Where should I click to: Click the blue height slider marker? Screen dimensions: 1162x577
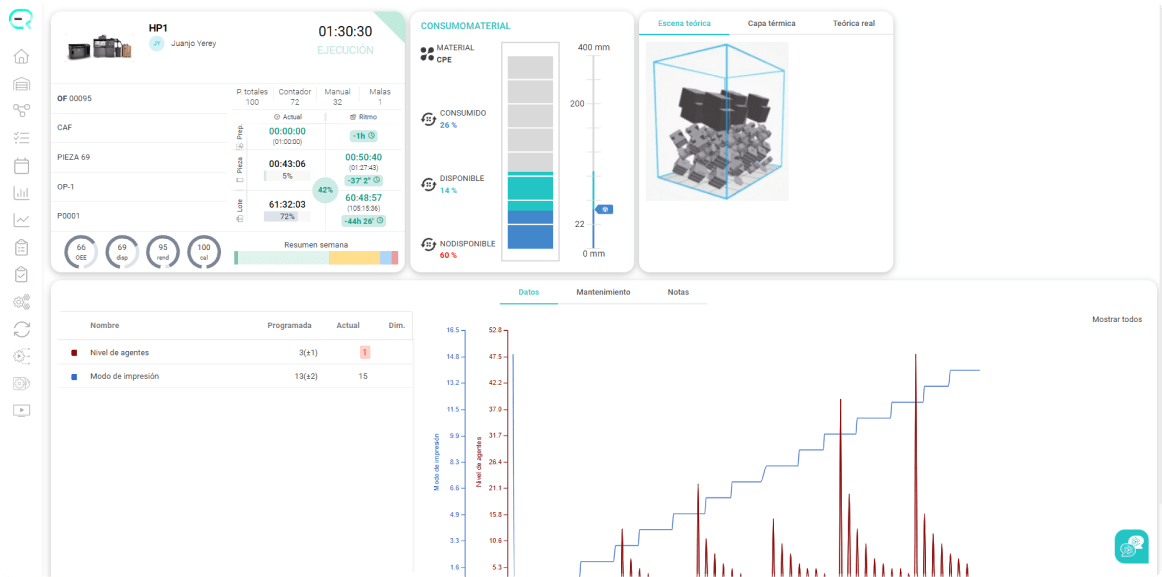(x=605, y=210)
